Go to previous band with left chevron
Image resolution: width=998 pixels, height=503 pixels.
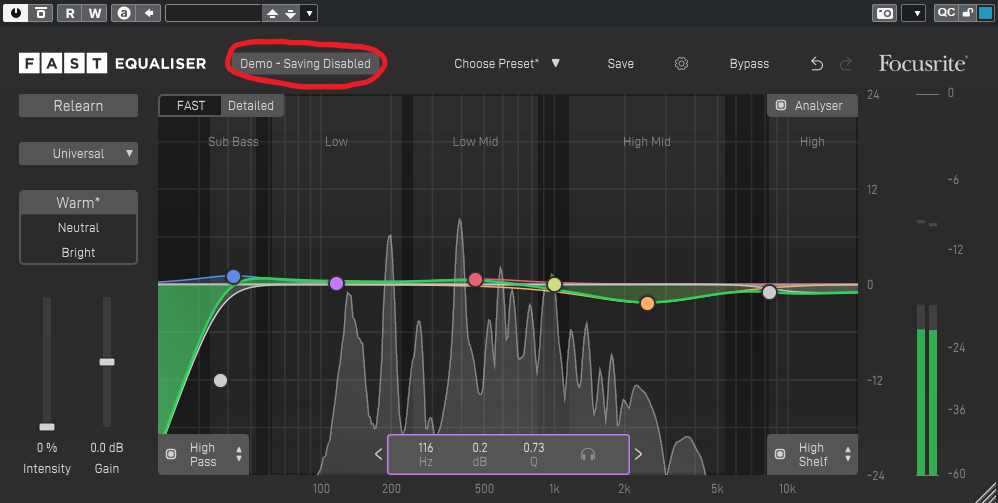coord(378,454)
